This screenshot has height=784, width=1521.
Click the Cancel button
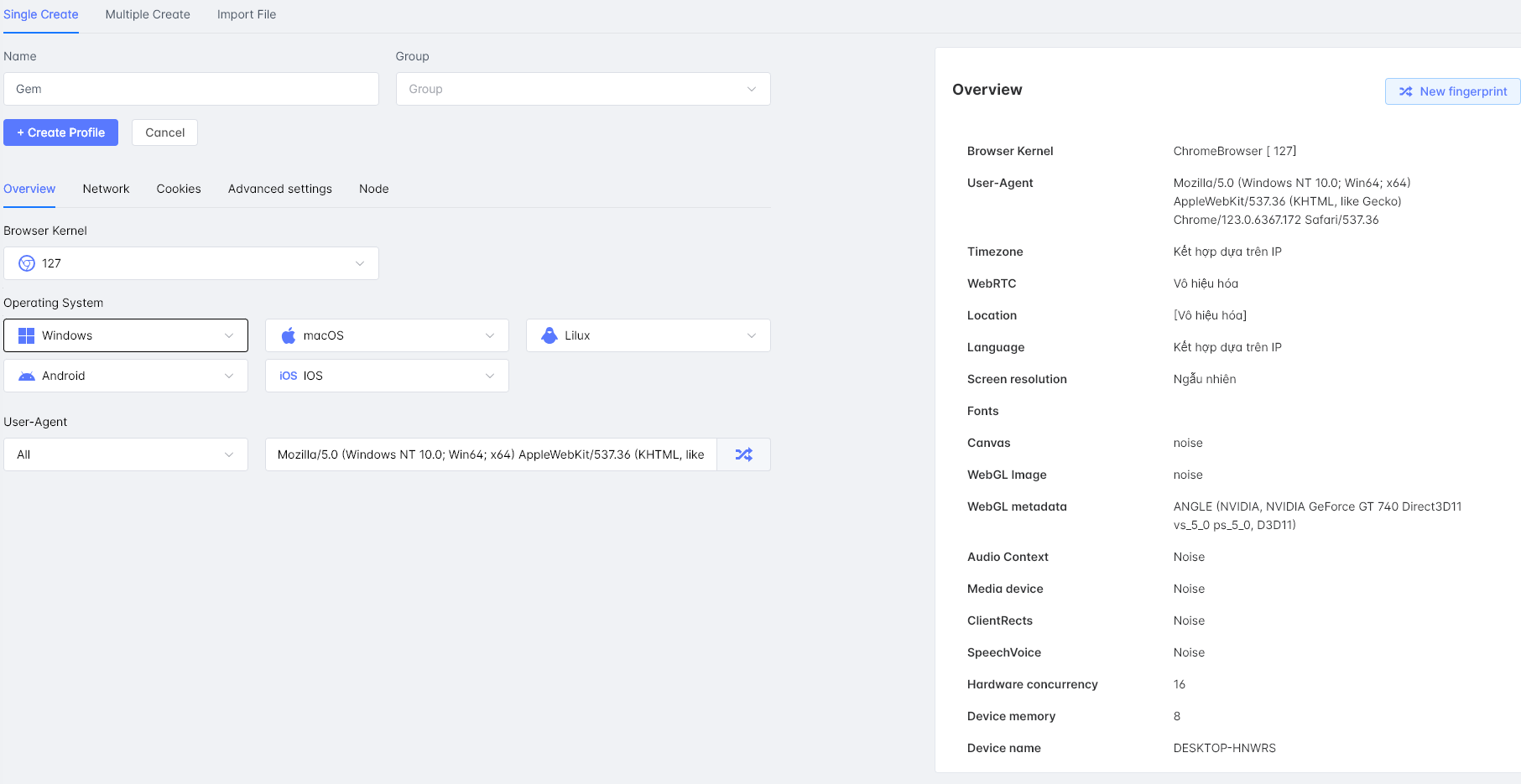click(164, 132)
